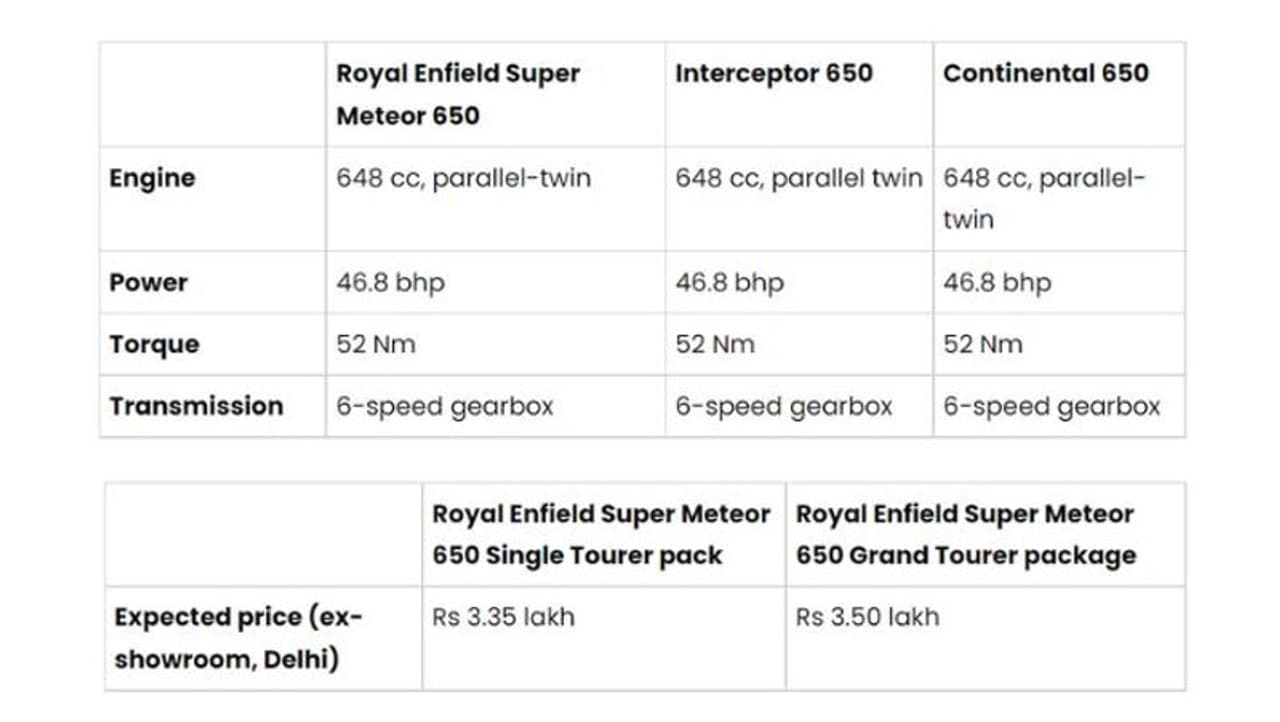Click the Transmission row label

coord(196,407)
